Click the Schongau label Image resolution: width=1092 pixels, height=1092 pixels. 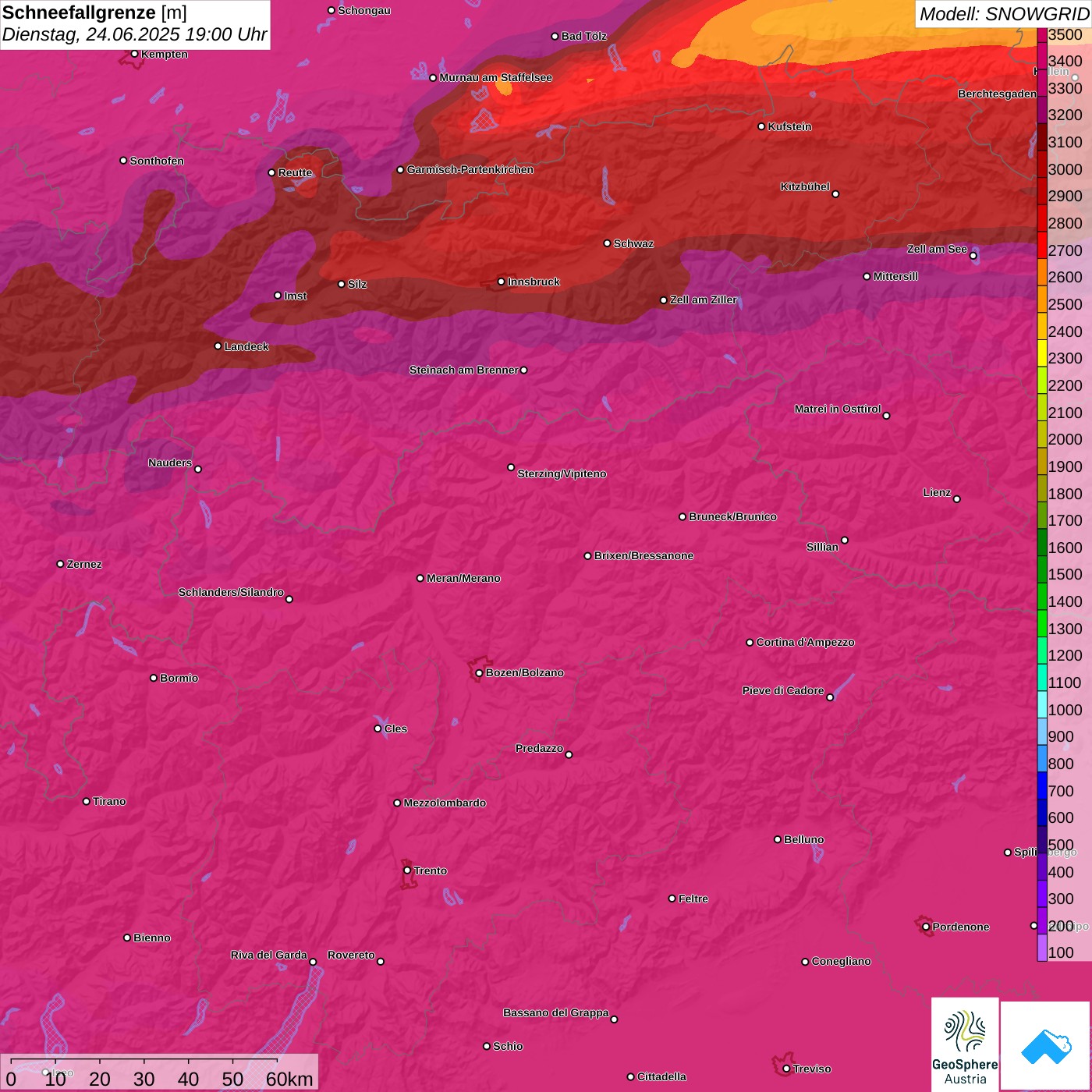364,10
